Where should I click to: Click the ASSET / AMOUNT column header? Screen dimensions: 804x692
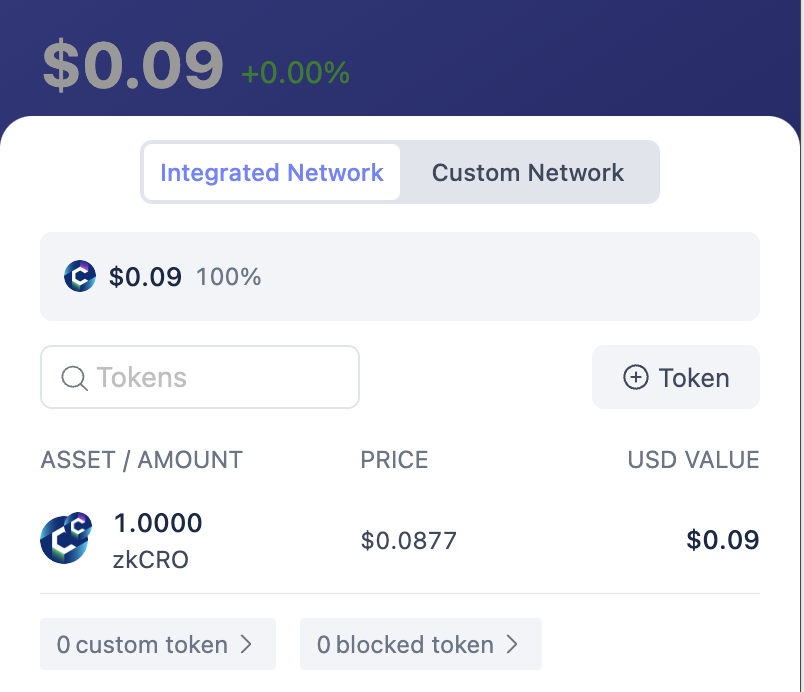(141, 460)
